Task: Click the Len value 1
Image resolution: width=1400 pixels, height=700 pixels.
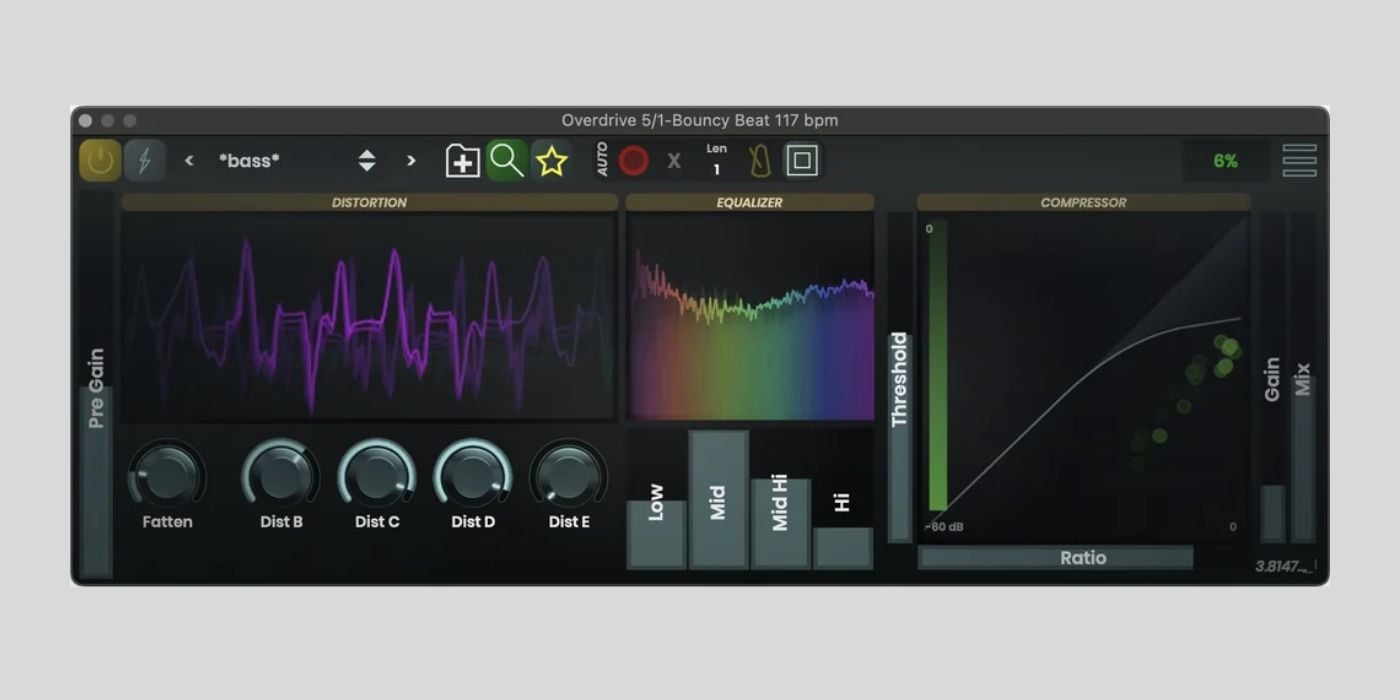Action: (x=716, y=170)
